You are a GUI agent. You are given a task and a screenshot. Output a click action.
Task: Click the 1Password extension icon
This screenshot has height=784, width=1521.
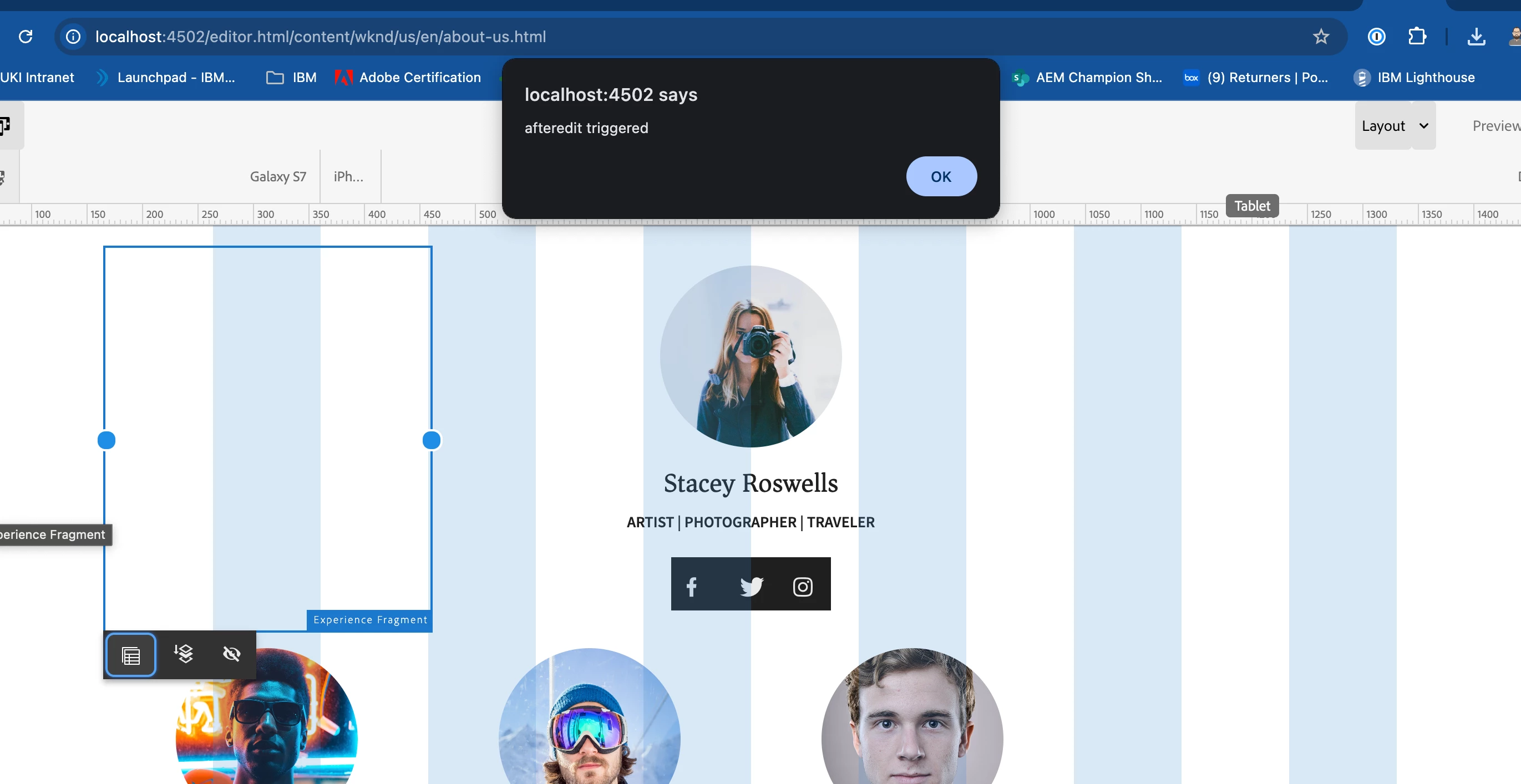click(x=1376, y=37)
